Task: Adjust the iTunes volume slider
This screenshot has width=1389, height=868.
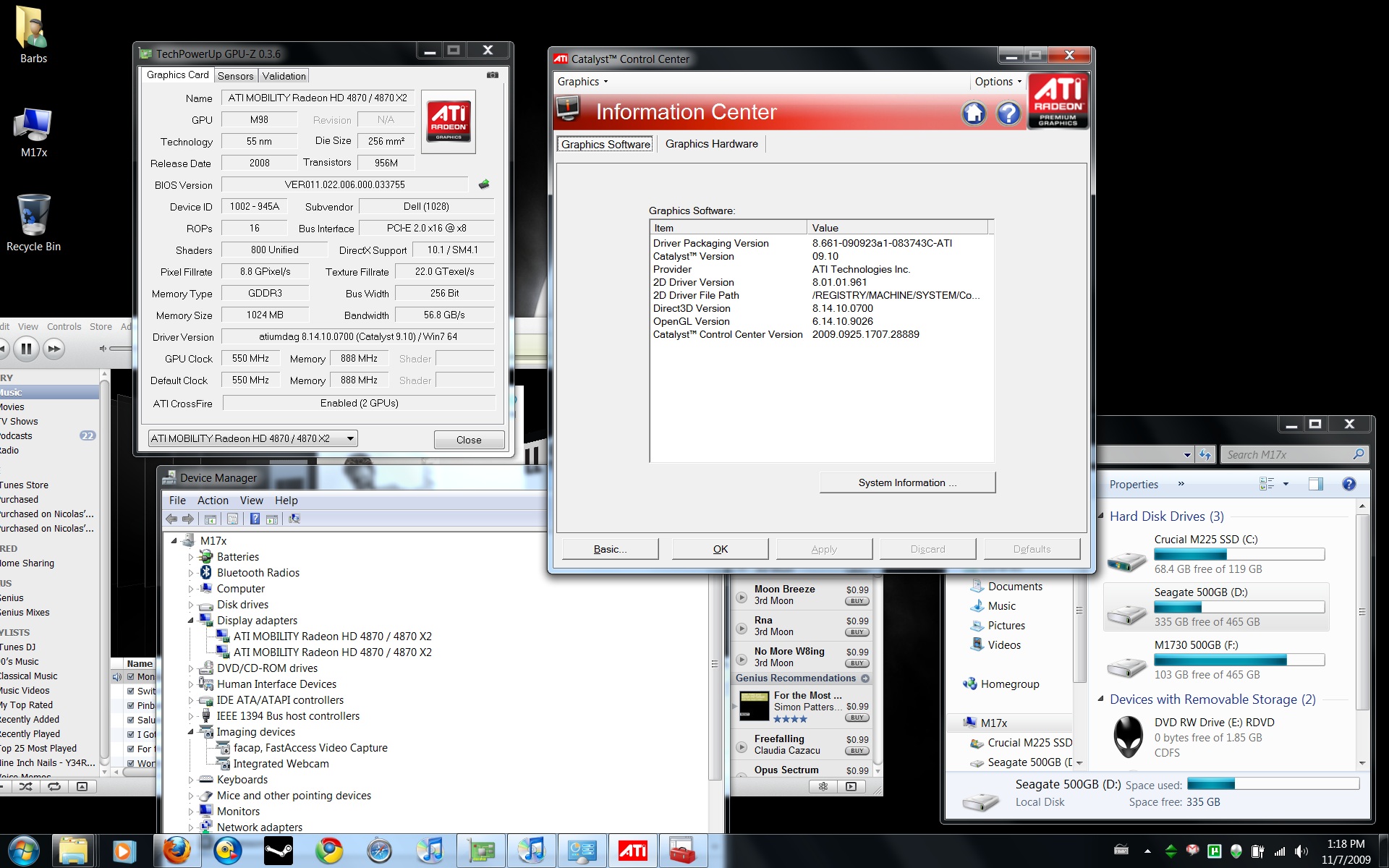Action: [x=122, y=349]
